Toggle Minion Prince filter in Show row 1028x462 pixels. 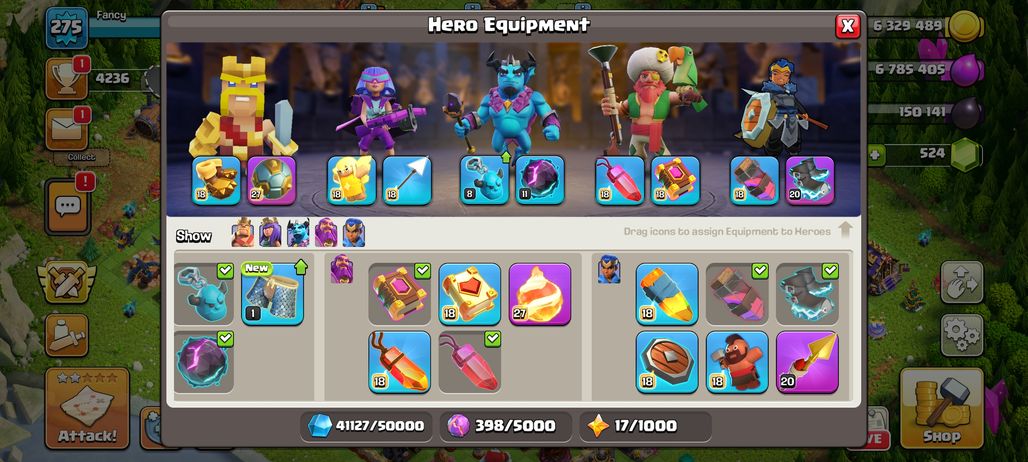[298, 233]
